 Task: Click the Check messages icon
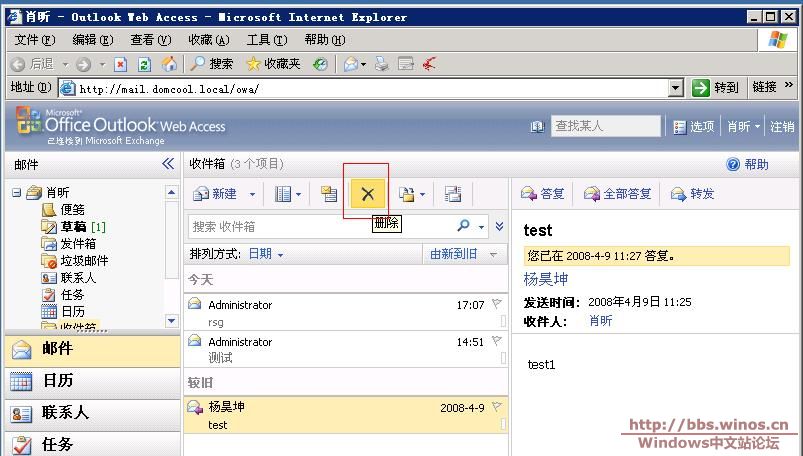click(328, 194)
